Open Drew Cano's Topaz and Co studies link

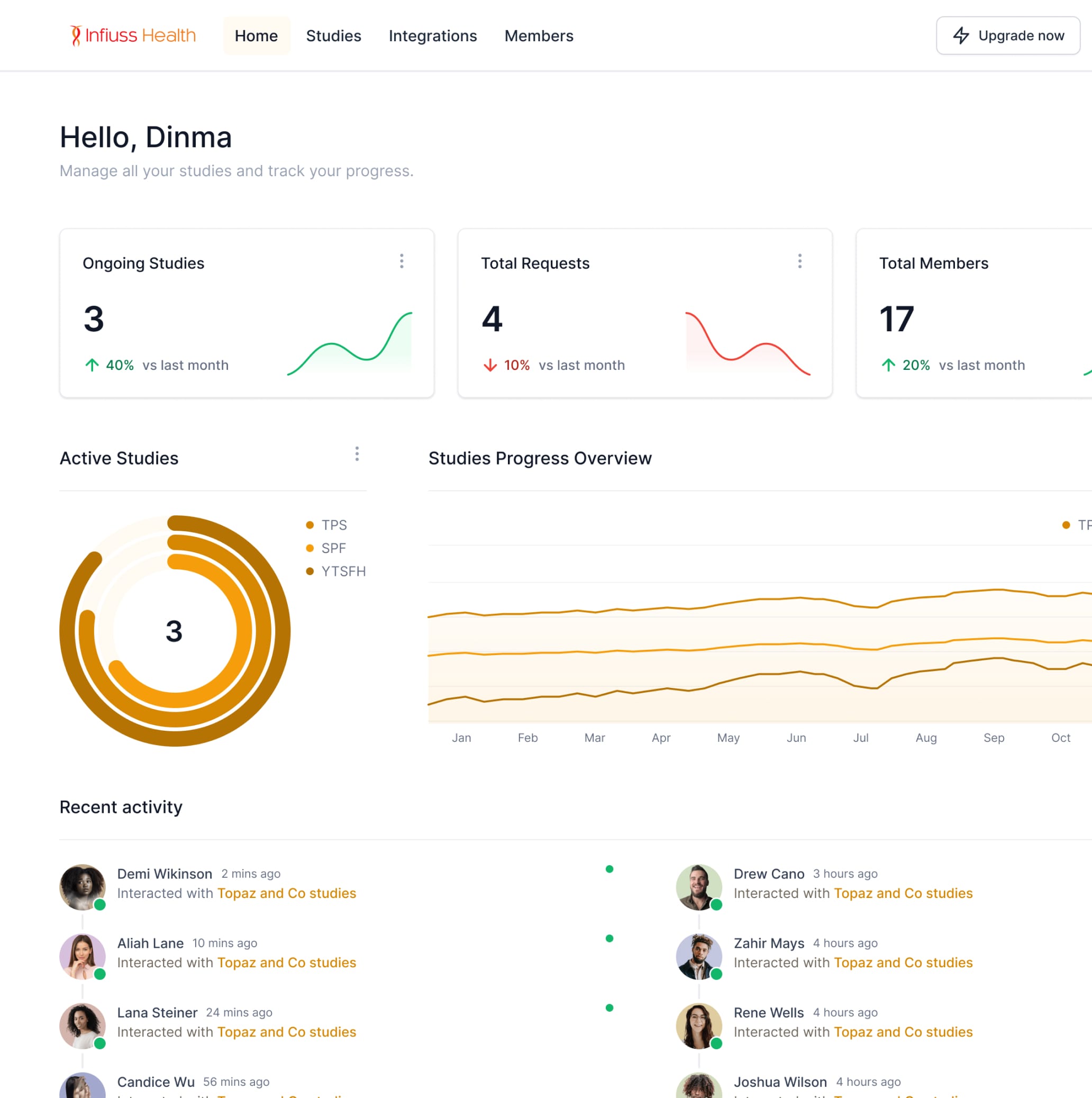903,893
